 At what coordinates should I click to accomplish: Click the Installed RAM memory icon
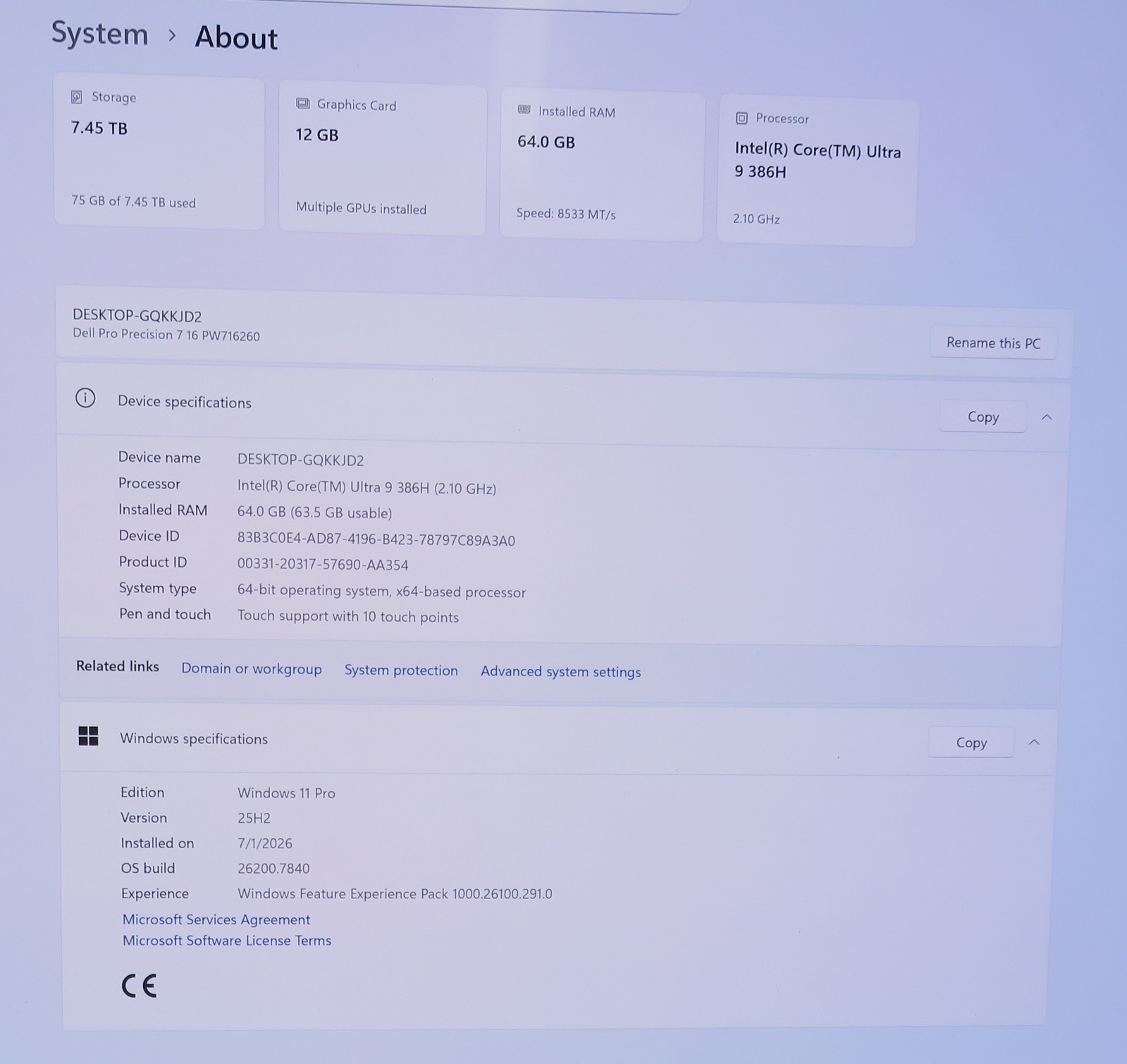[x=524, y=109]
